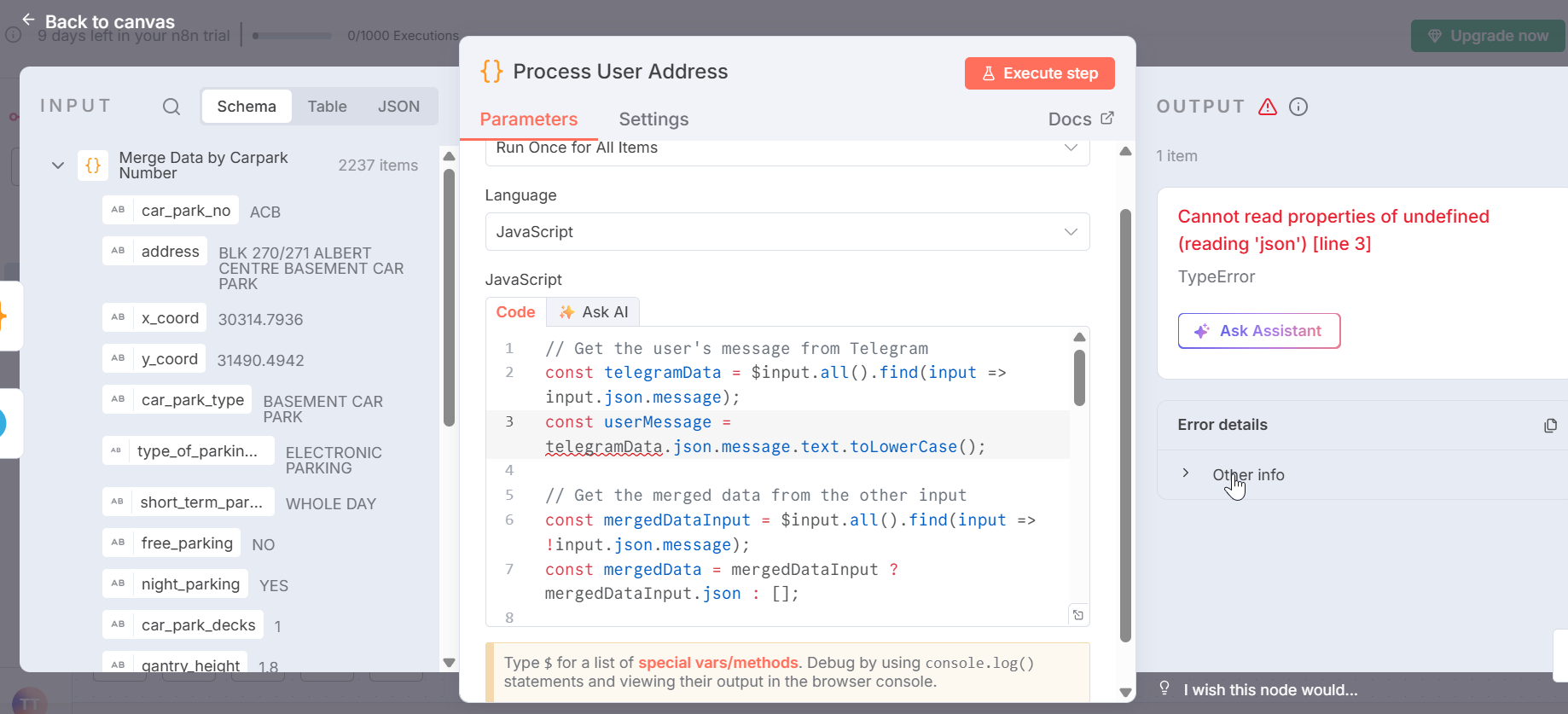
Task: Click the Execute step button
Action: [x=1040, y=73]
